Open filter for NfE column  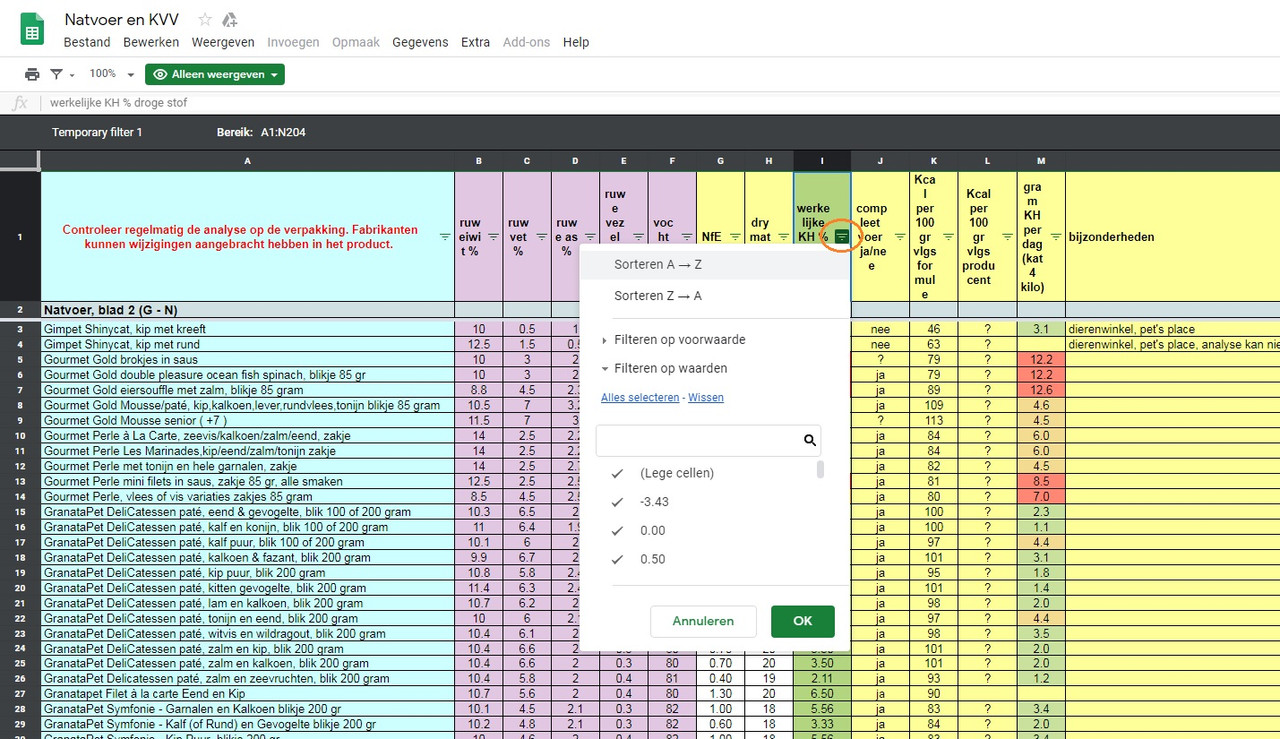tap(735, 237)
